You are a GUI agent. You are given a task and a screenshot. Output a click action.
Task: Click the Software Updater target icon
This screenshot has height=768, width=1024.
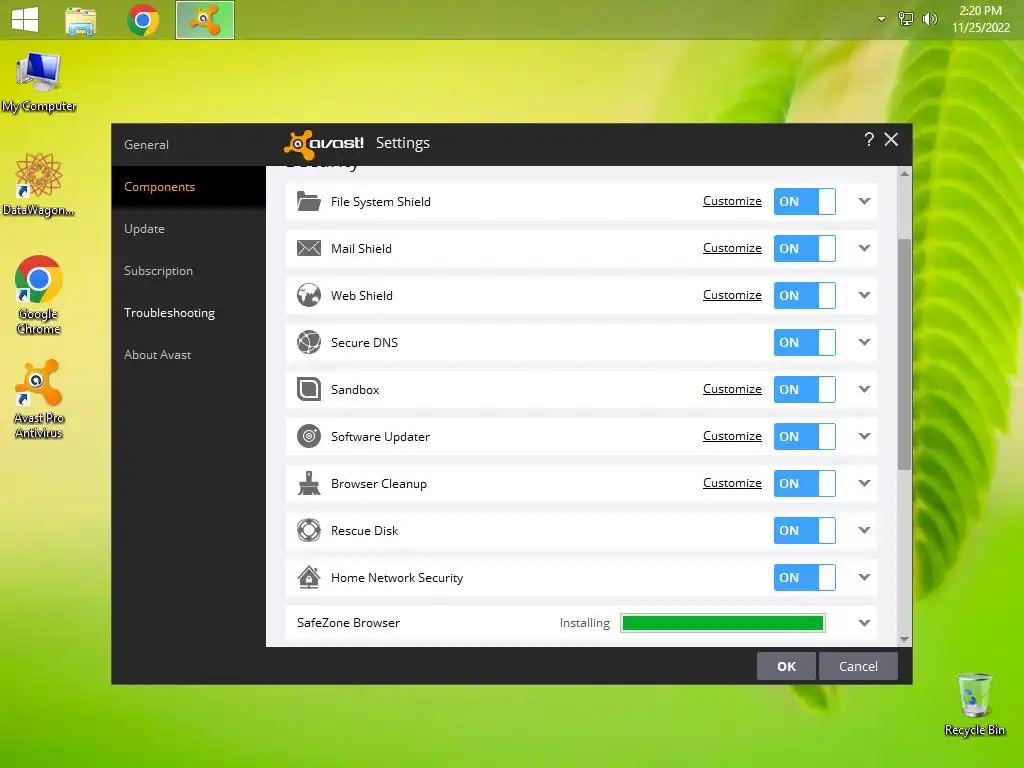(308, 436)
